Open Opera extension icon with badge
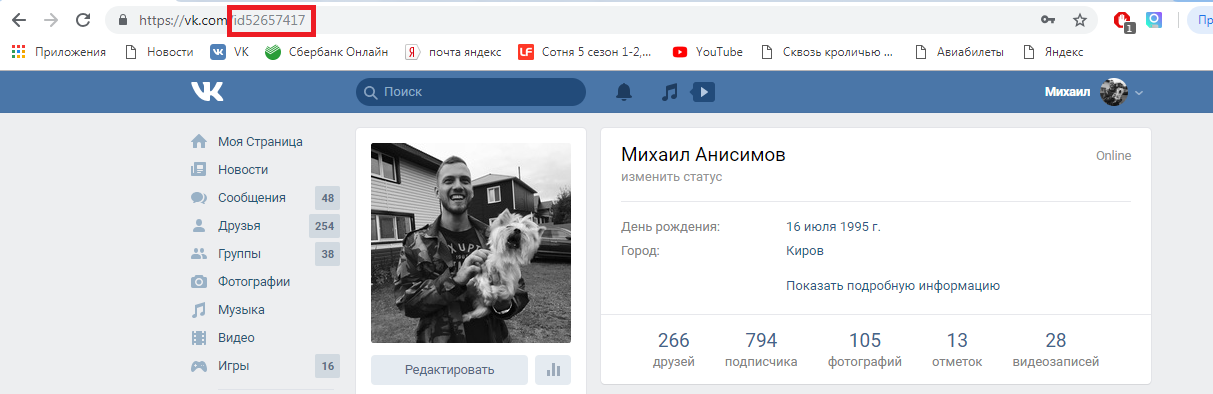 (1123, 20)
